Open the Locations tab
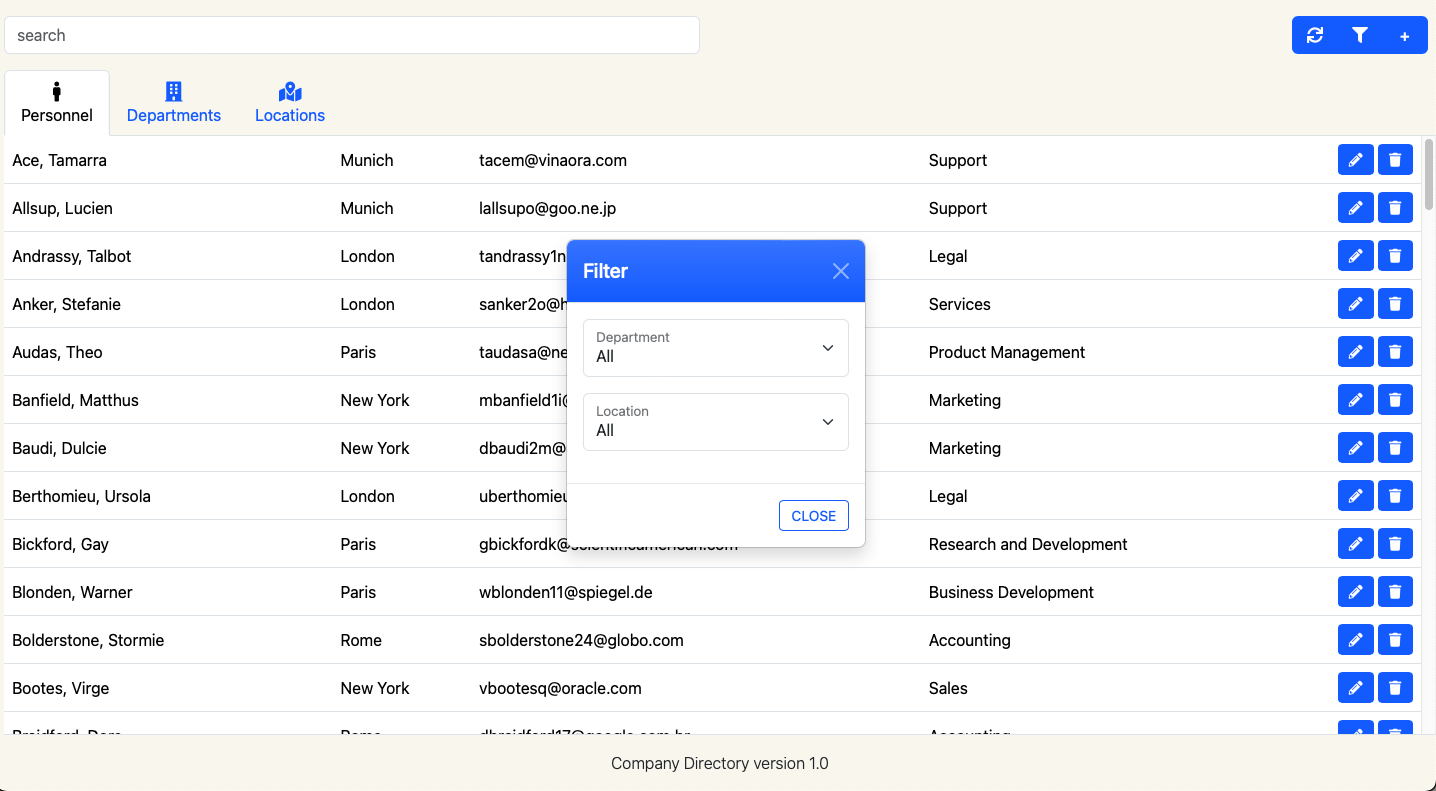 (x=290, y=103)
